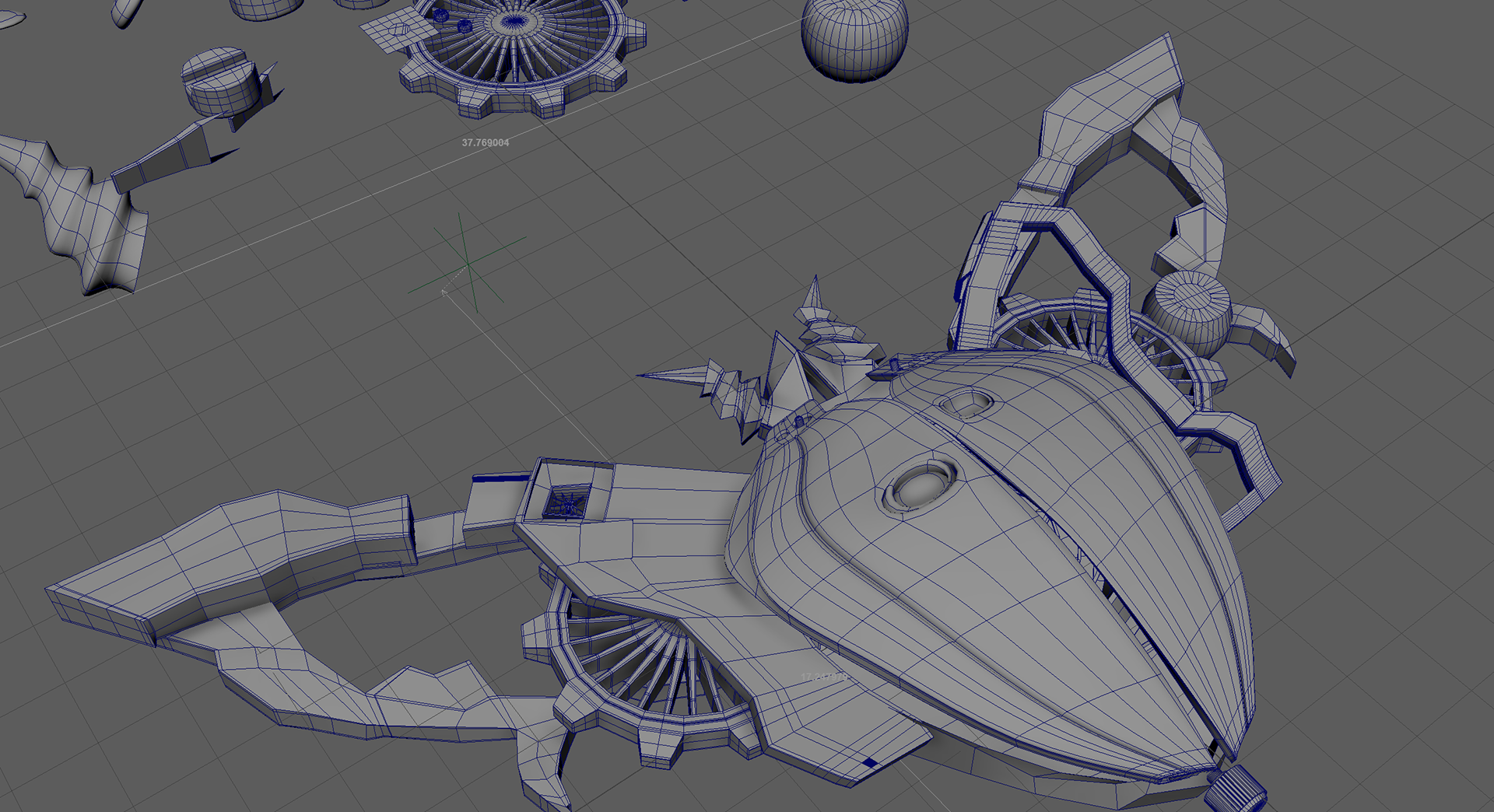Select the distance label reading 37.769004
The width and height of the screenshot is (1494, 812).
coord(486,142)
